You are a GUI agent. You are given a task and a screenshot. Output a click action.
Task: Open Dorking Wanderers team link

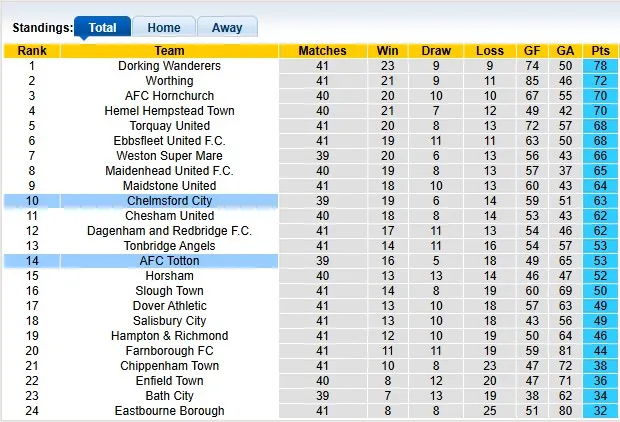[169, 66]
